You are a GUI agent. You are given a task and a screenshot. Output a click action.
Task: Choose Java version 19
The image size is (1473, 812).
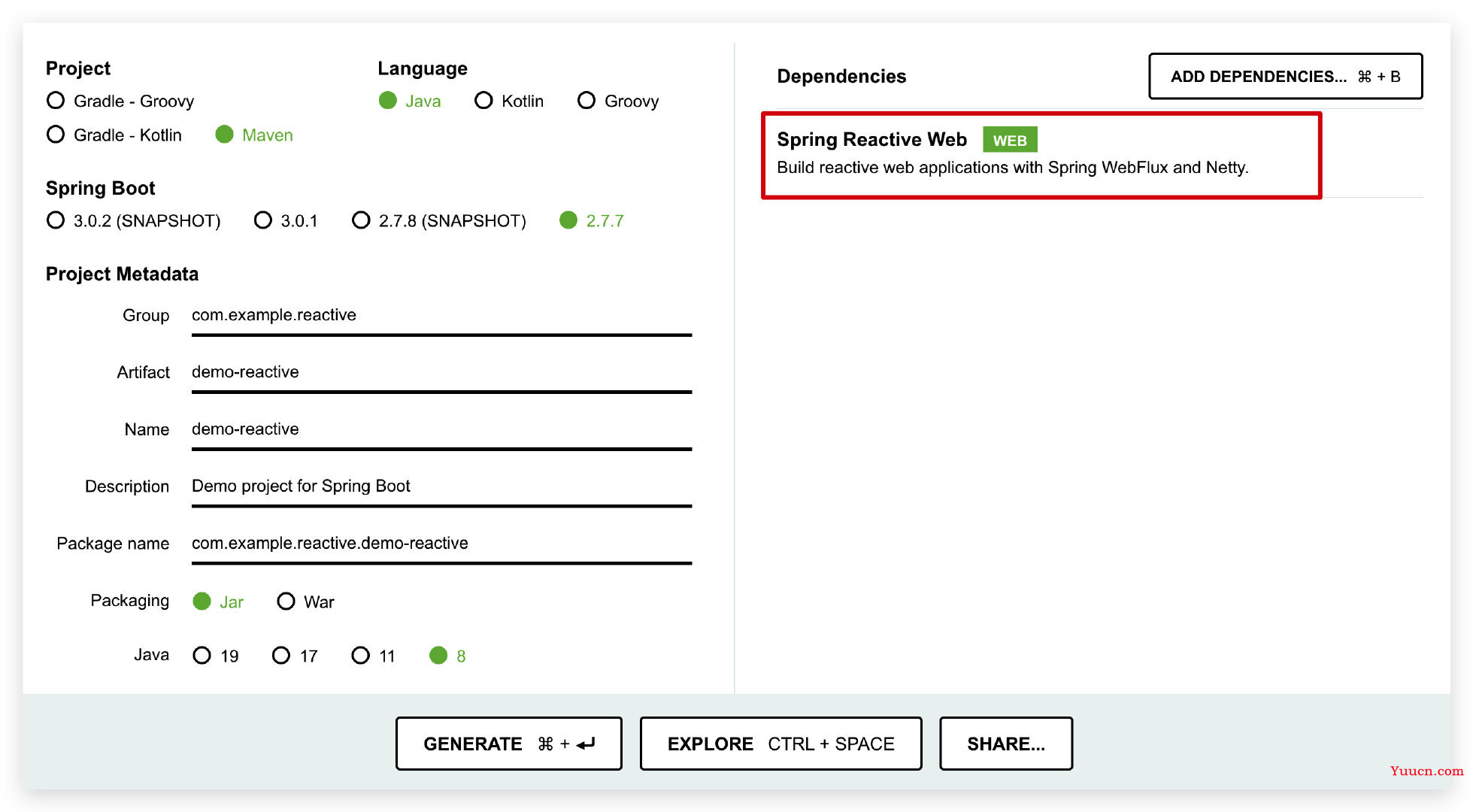click(216, 656)
